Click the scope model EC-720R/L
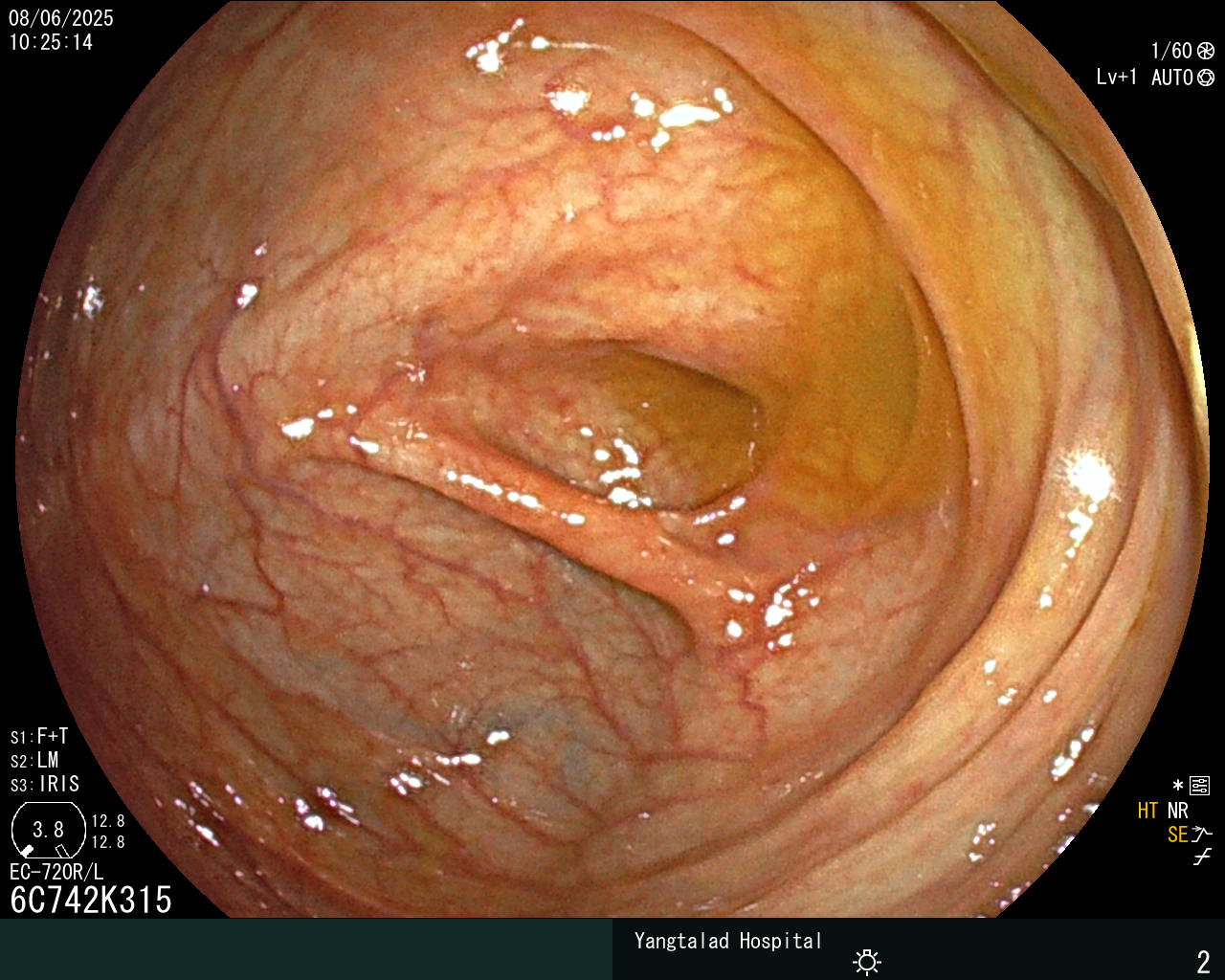The width and height of the screenshot is (1225, 980). click(56, 872)
